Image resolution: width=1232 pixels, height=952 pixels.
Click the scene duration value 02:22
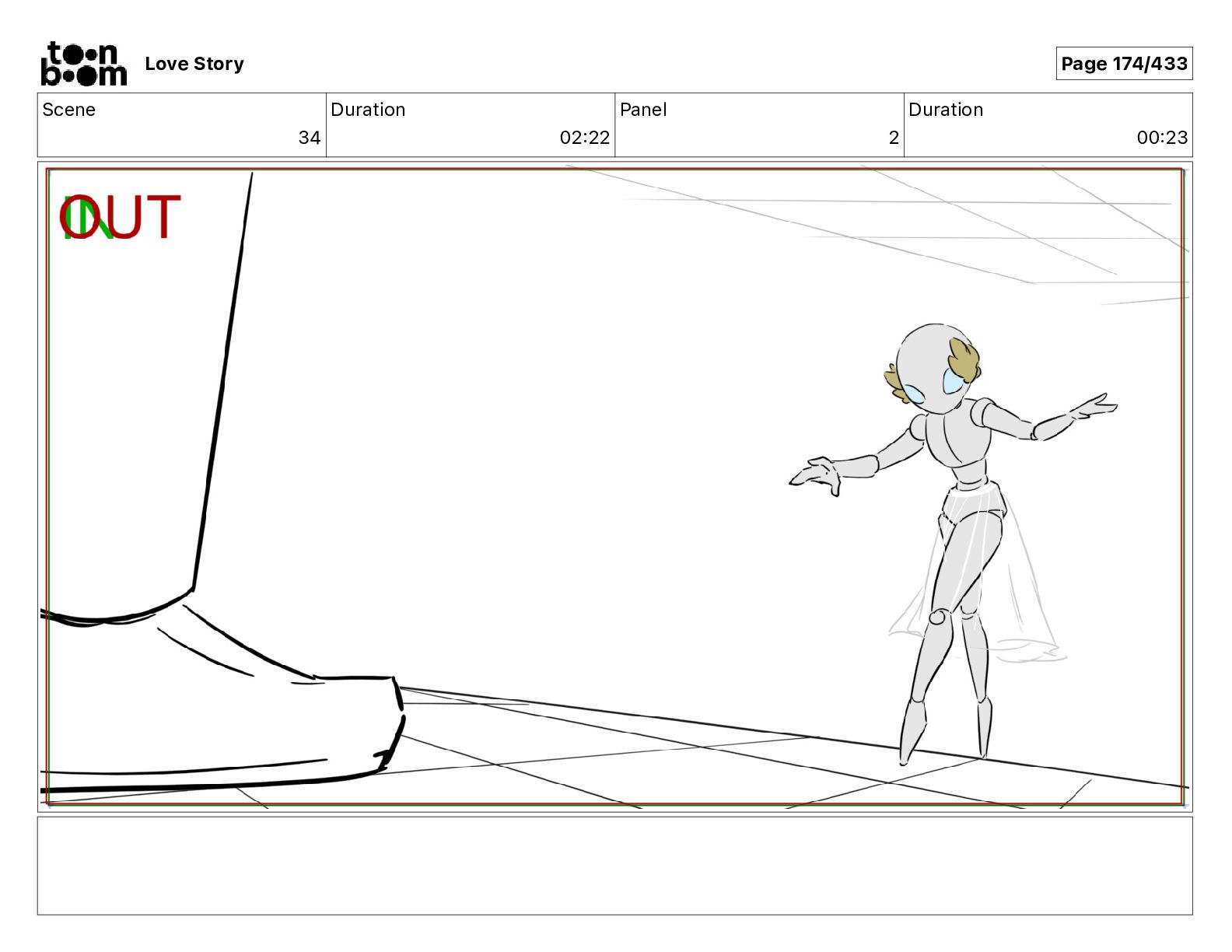coord(584,138)
